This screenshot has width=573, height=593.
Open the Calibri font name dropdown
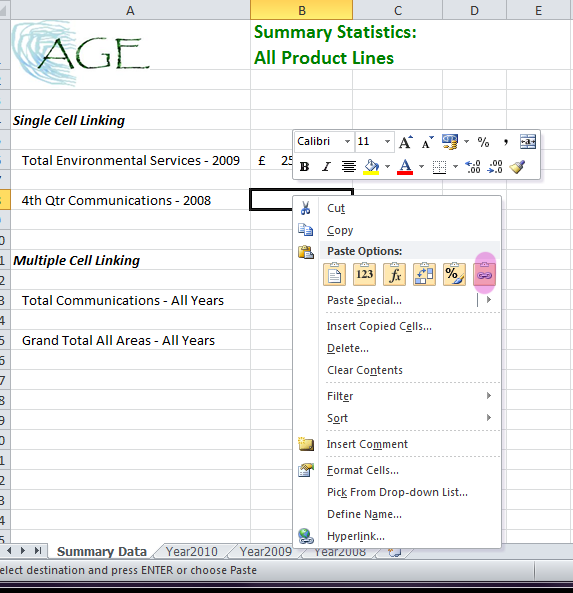tap(347, 142)
